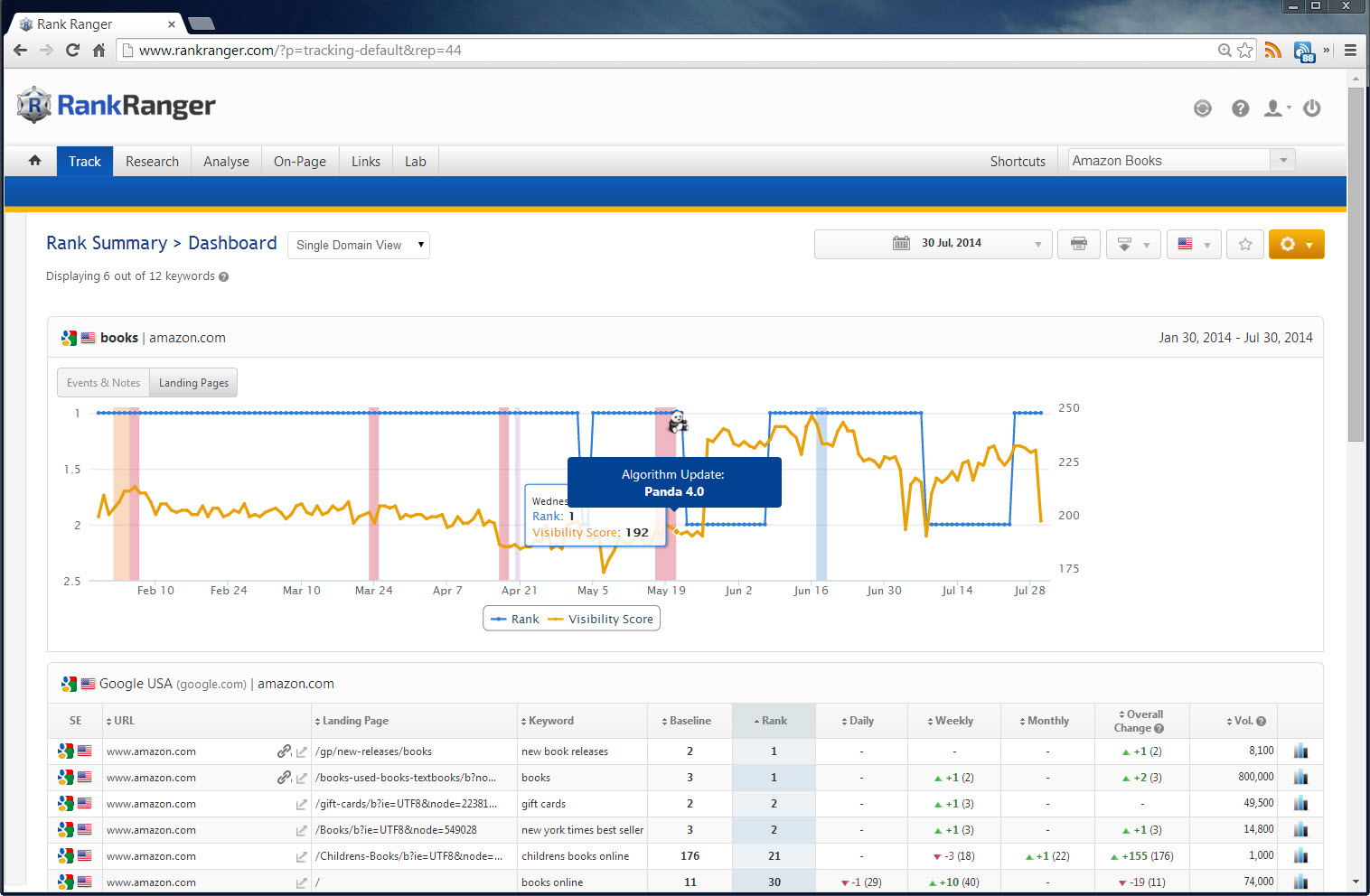Open the On-Page menu tab
The image size is (1370, 896).
299,161
